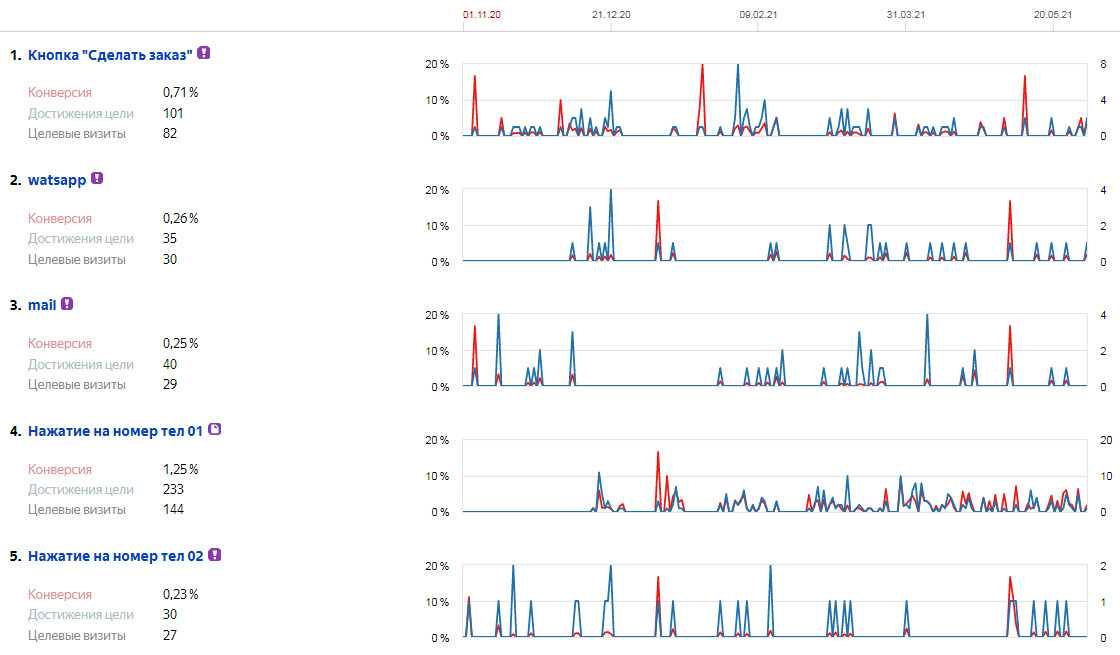This screenshot has height=655, width=1120.
Task: Click target visits value 82
Action: pos(170,134)
